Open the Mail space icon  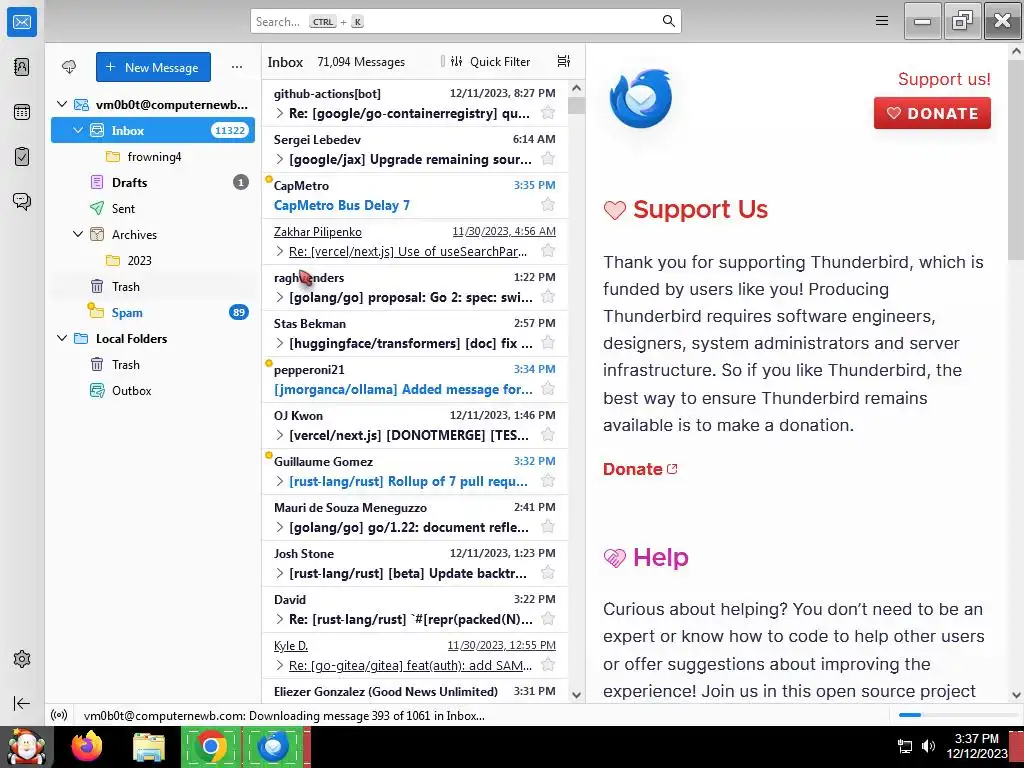coord(22,22)
